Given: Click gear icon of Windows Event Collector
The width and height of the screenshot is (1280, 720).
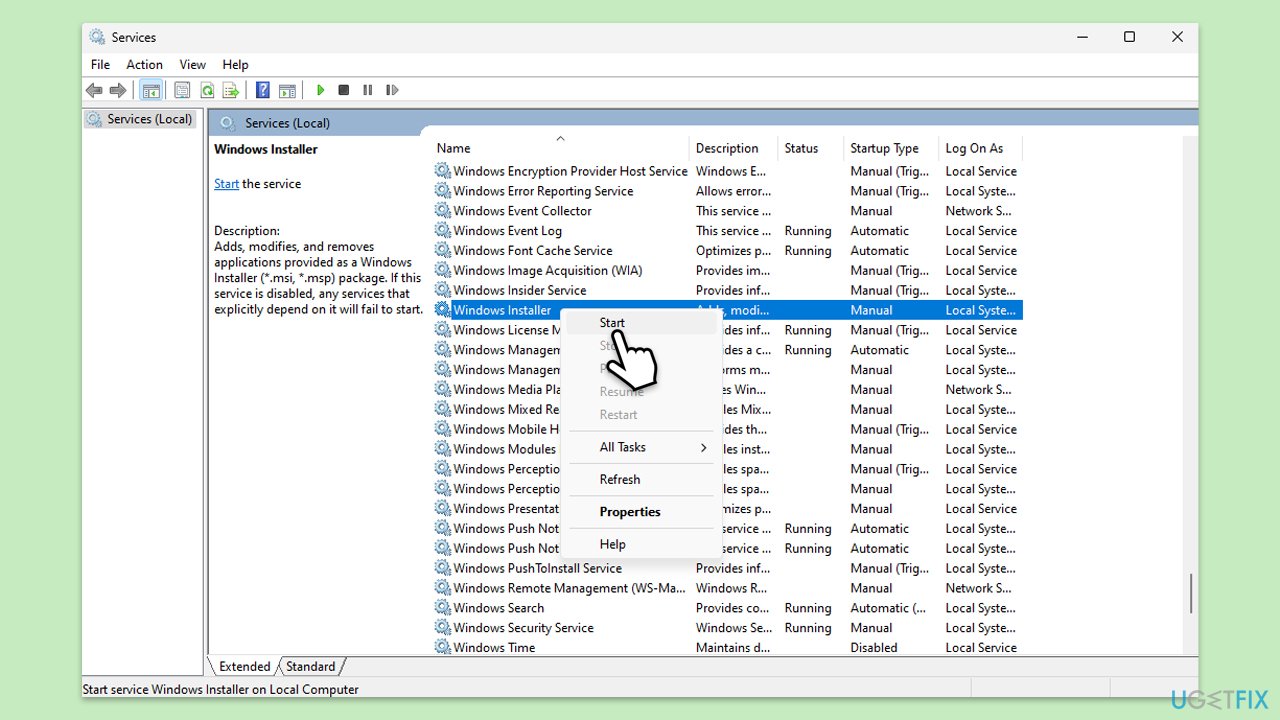Looking at the screenshot, I should pos(442,211).
